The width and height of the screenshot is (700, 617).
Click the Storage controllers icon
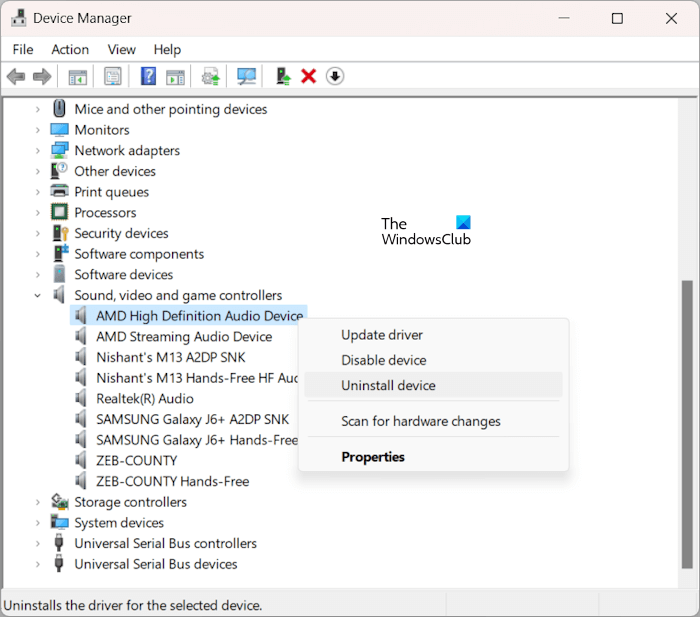(60, 502)
